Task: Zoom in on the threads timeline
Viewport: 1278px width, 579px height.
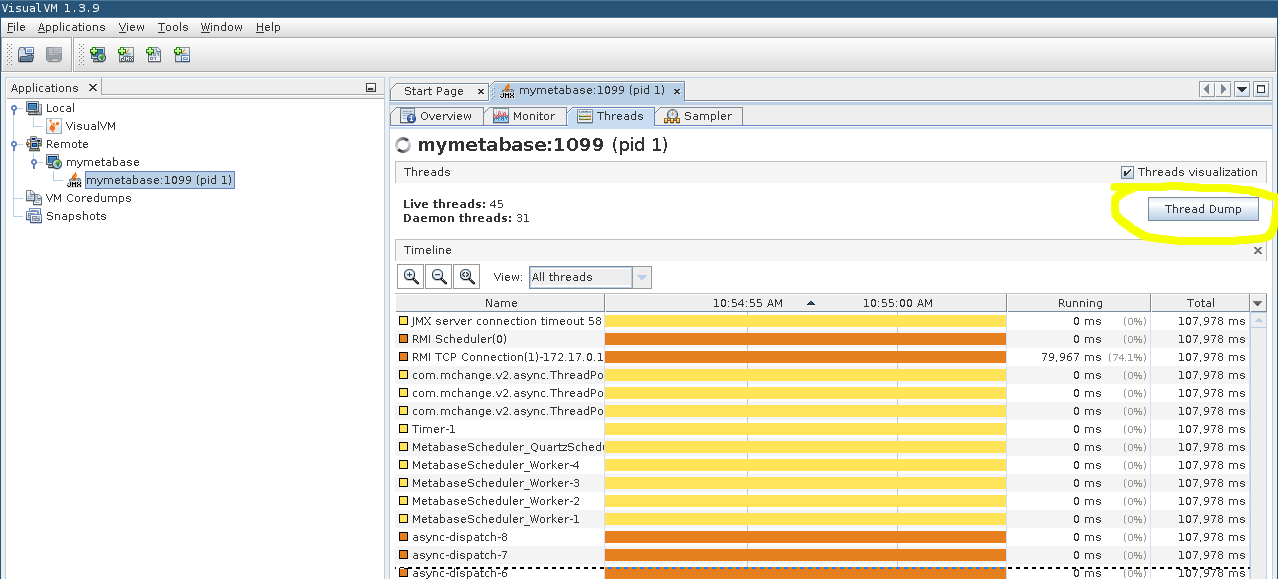Action: [x=411, y=277]
